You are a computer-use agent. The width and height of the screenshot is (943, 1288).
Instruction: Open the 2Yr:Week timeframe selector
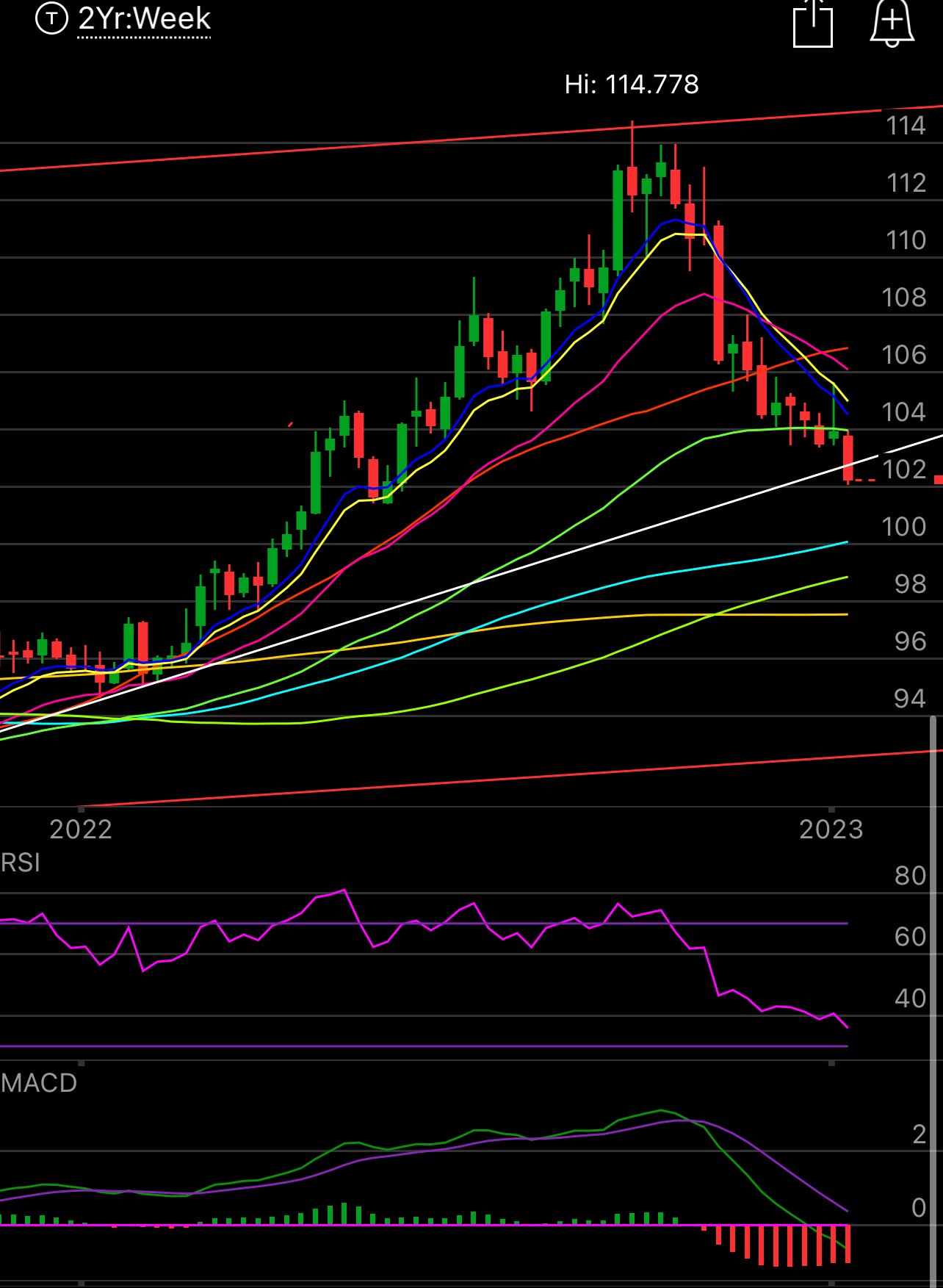[x=145, y=19]
